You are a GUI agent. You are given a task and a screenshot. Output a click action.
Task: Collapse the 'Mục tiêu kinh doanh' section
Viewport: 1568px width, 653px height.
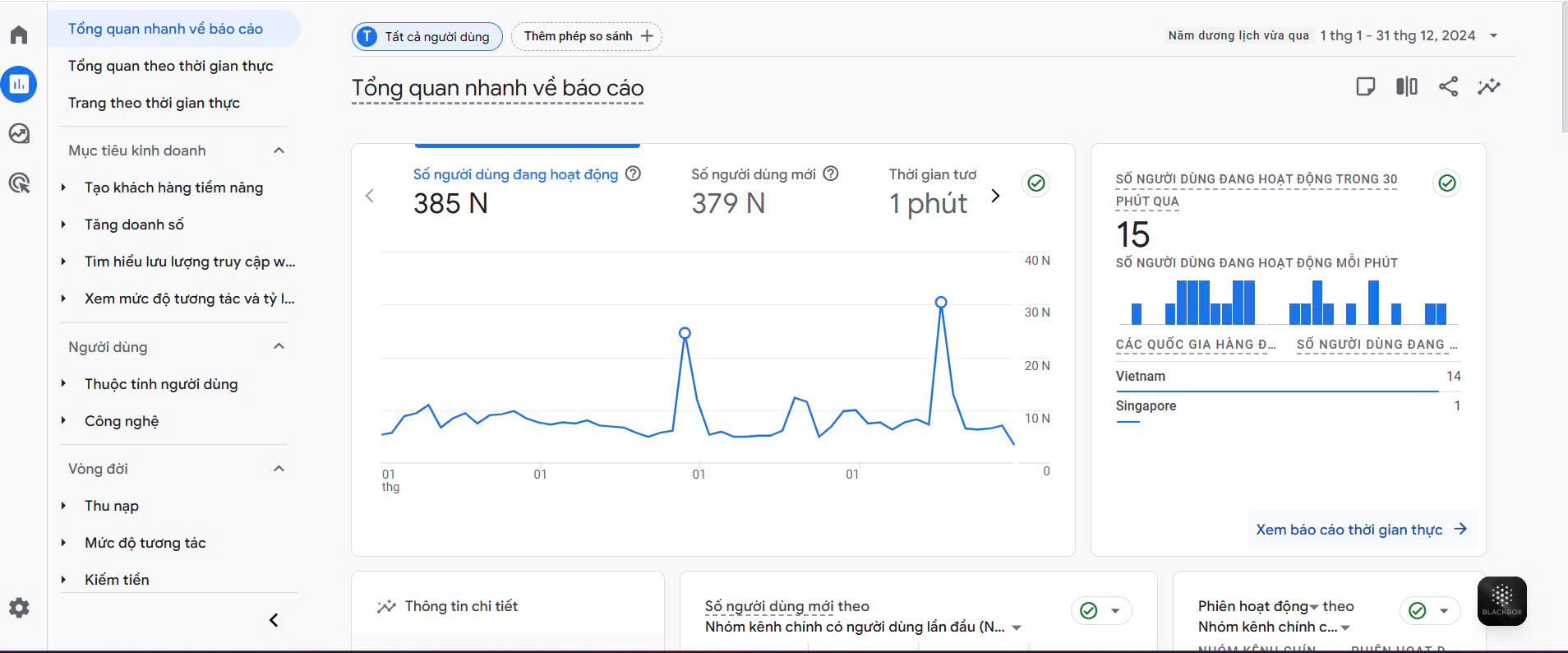coord(279,151)
